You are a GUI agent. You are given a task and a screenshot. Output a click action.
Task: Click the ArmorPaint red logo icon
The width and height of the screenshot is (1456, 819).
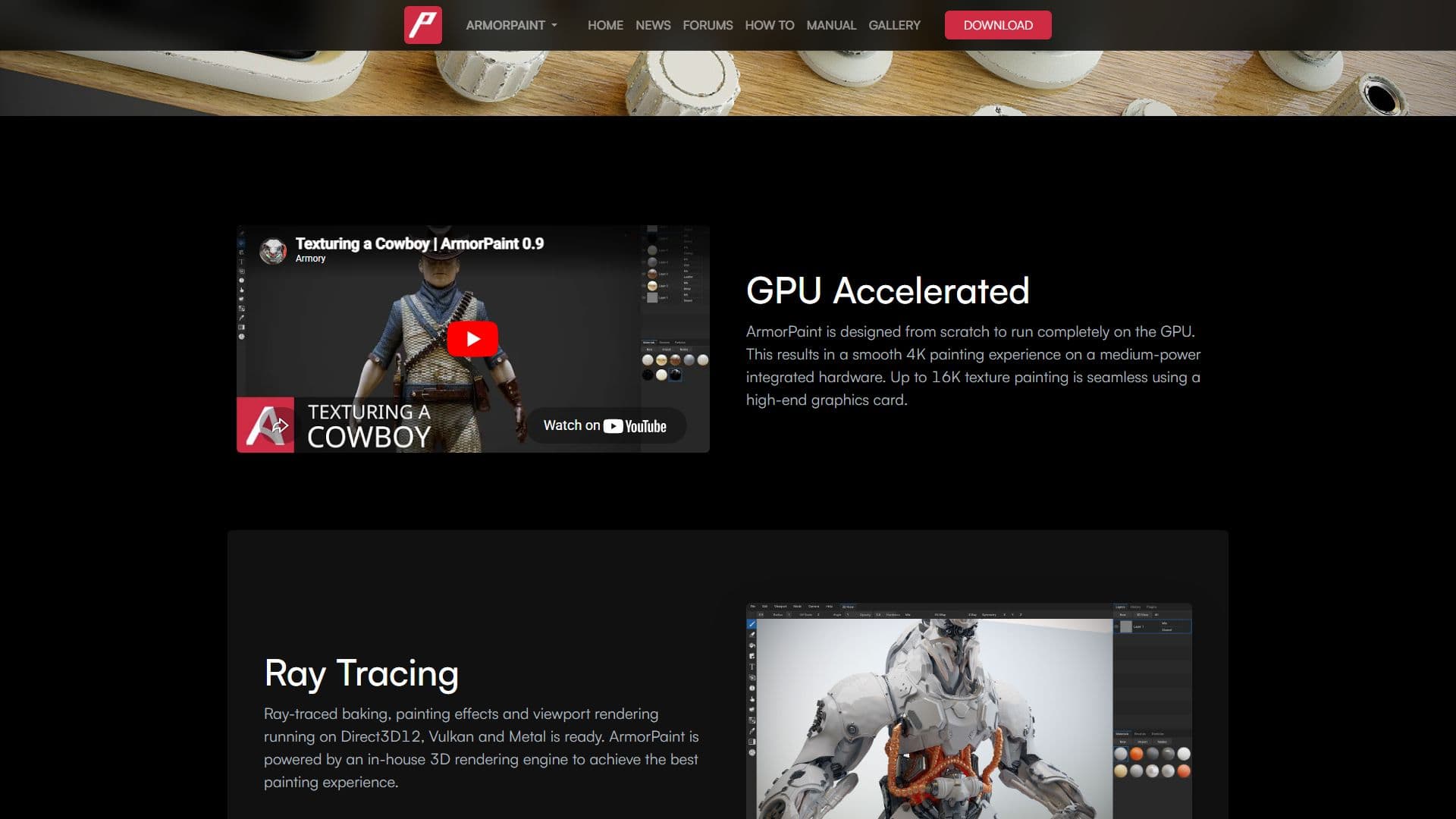422,25
